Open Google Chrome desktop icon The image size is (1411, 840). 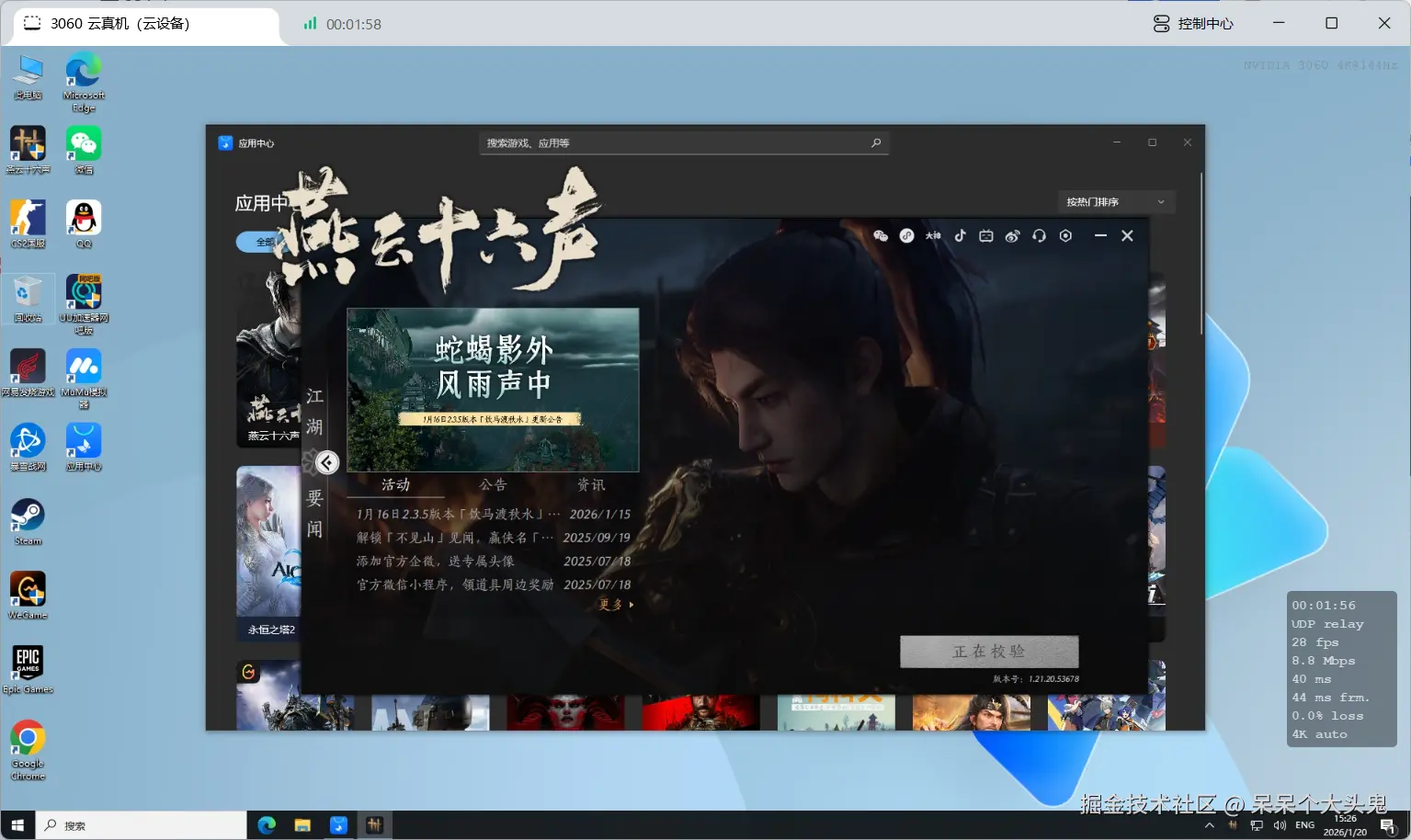pos(28,750)
